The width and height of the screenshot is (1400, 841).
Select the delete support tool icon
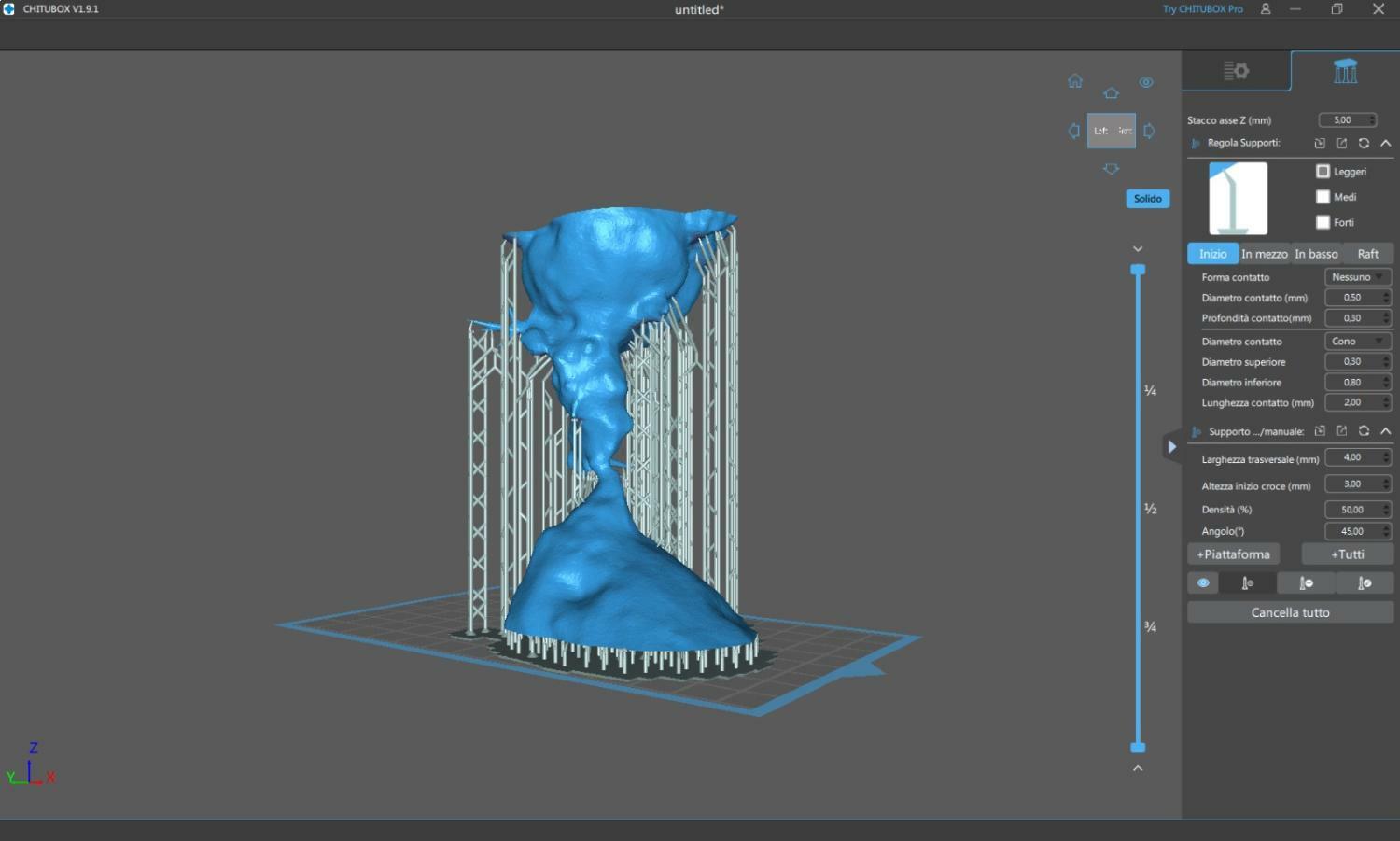[x=1306, y=583]
